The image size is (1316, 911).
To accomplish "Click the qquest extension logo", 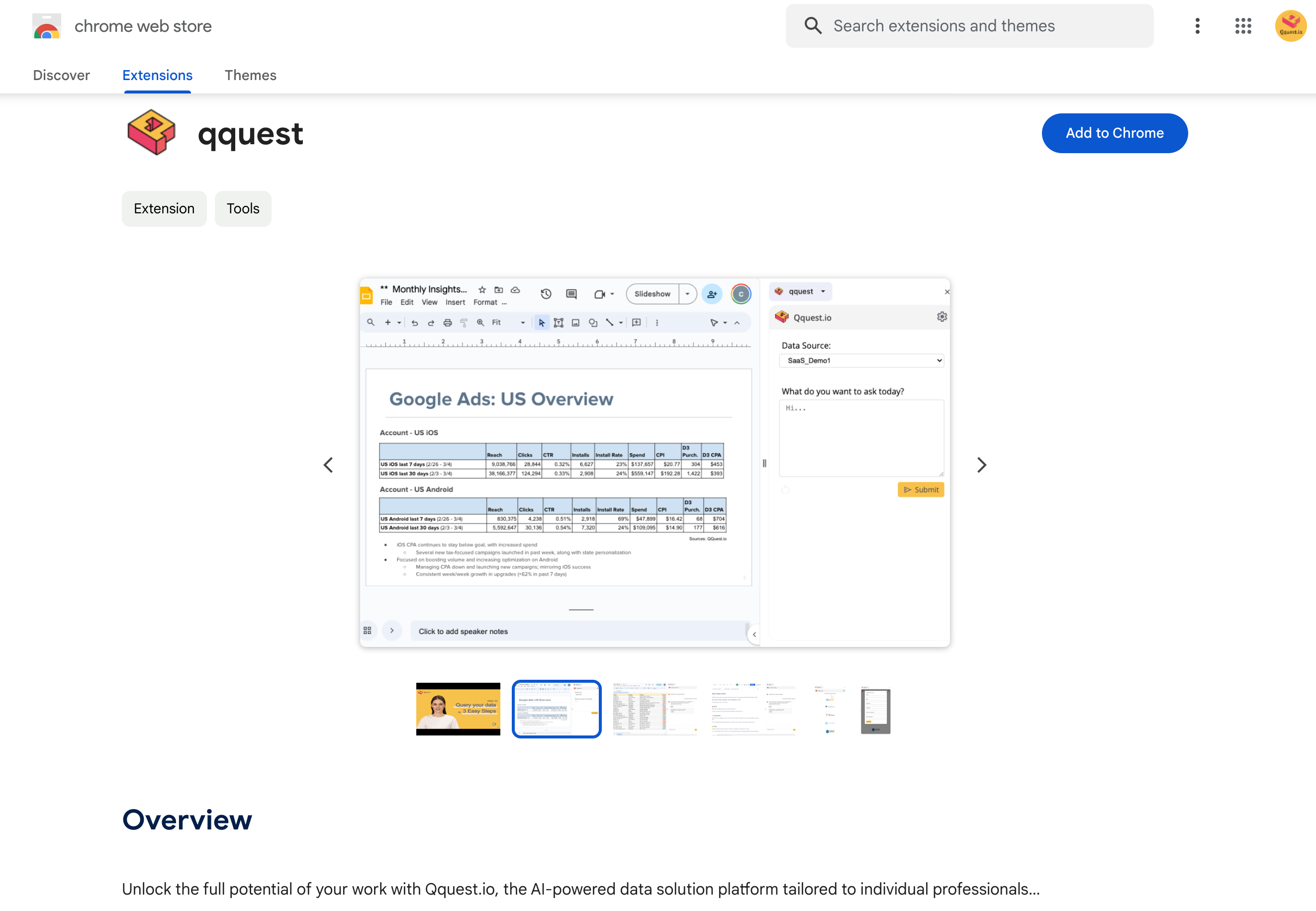I will pyautogui.click(x=151, y=133).
